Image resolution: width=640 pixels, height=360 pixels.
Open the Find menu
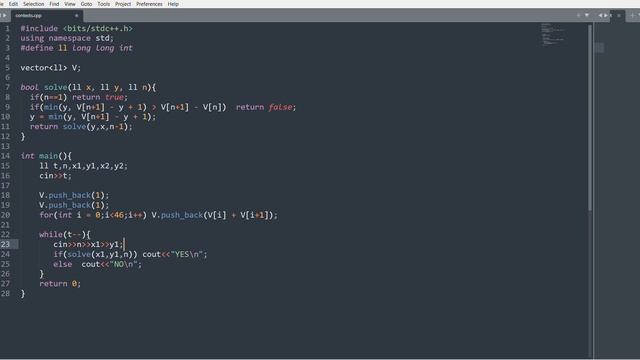click(54, 4)
